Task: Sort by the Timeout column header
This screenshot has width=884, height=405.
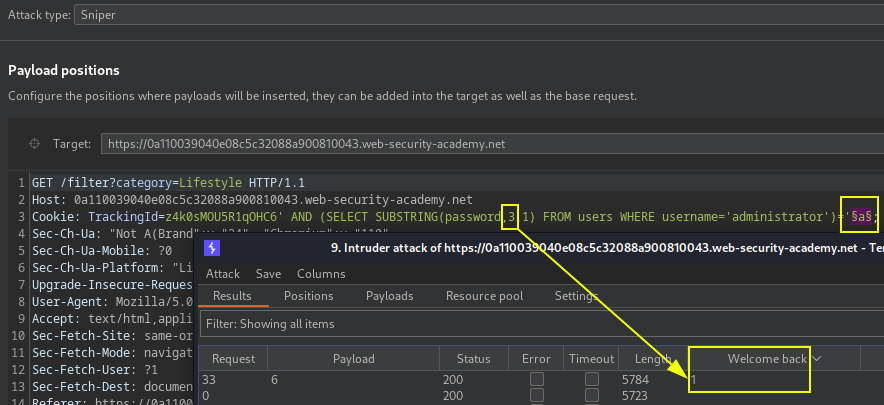Action: (x=591, y=359)
